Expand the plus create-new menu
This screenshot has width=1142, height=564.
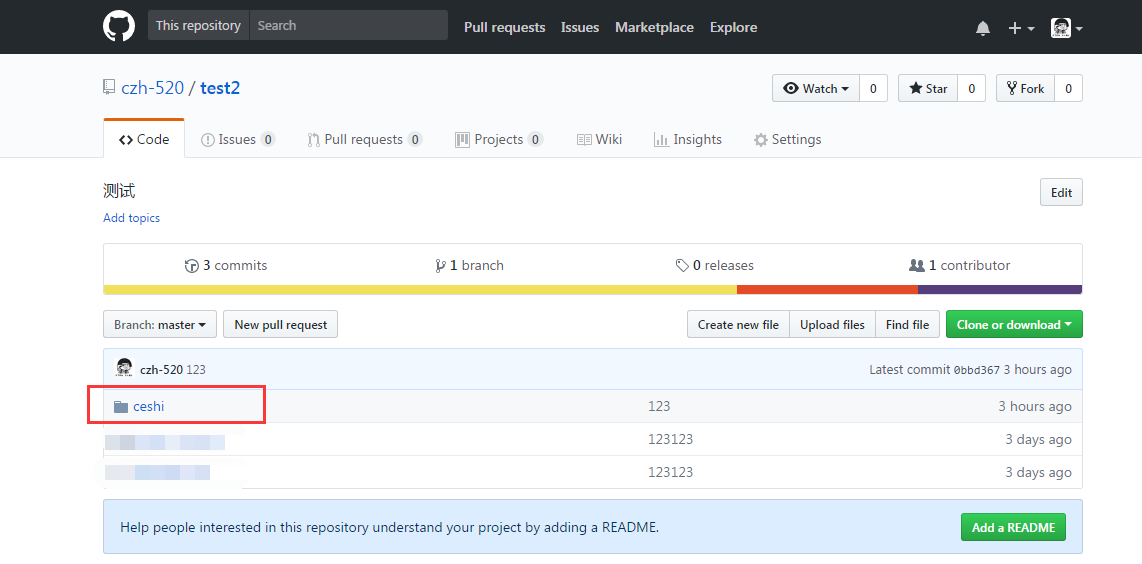[x=1020, y=28]
